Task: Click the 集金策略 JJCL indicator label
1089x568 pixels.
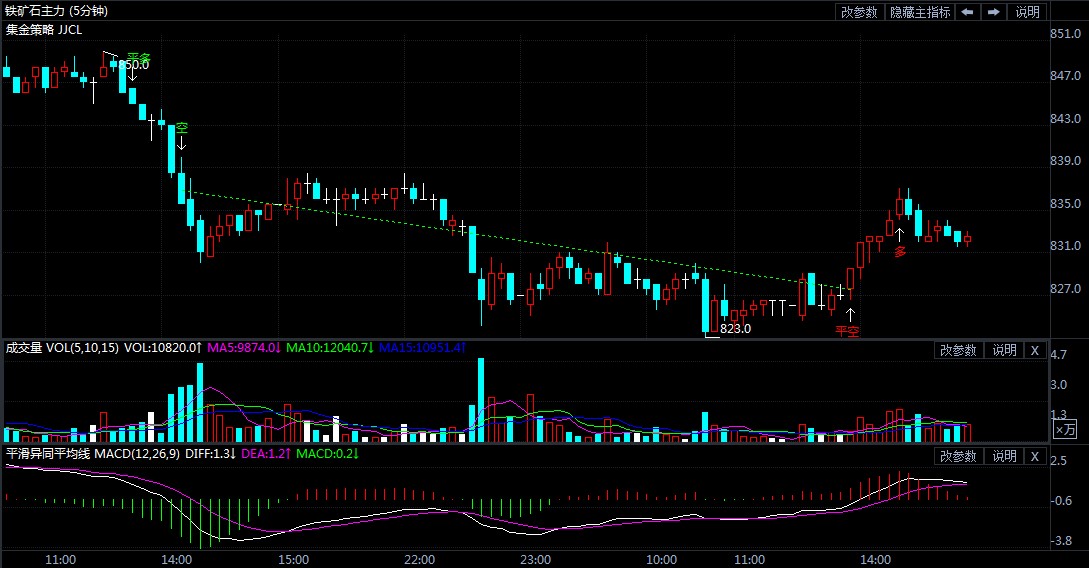Action: coord(44,30)
